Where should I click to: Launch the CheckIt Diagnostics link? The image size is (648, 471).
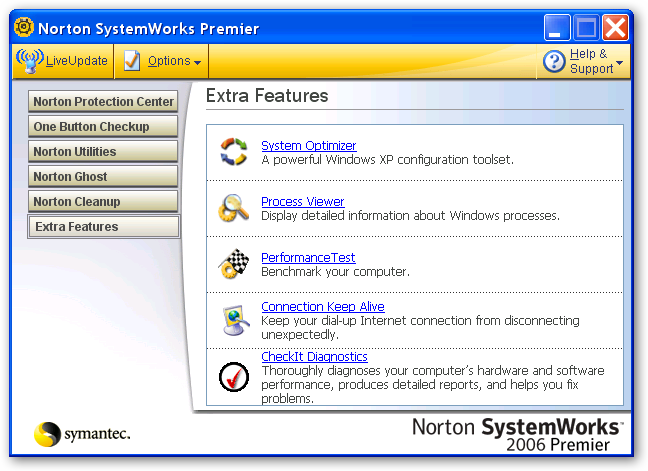(x=314, y=356)
